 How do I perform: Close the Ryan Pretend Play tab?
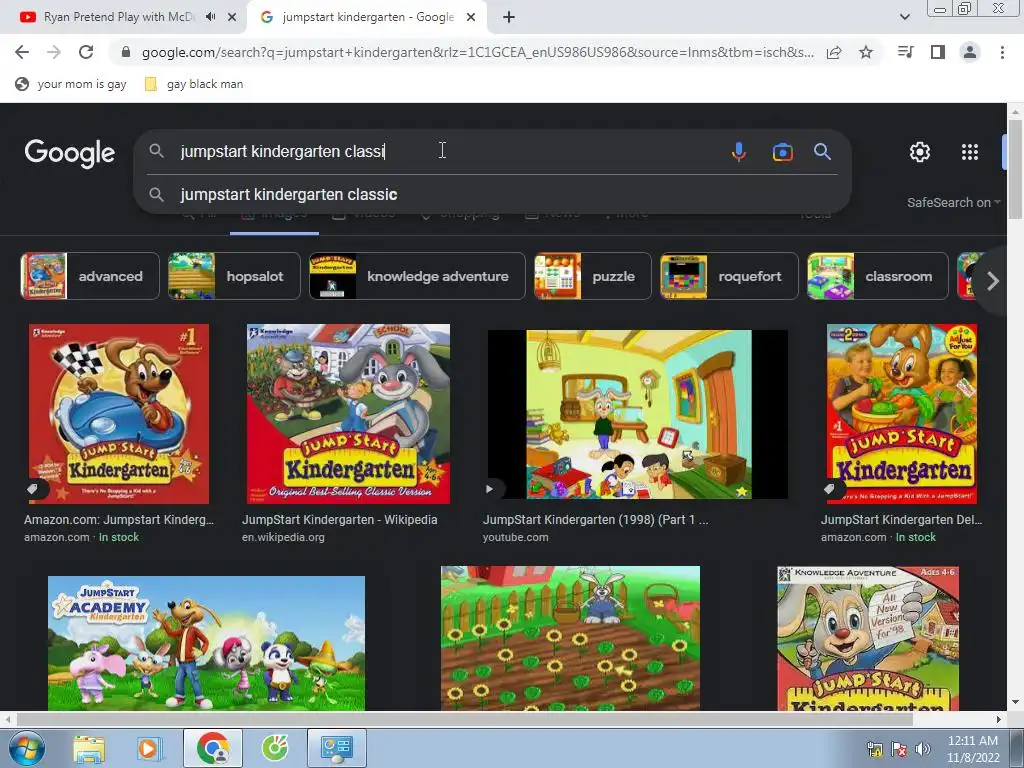(232, 17)
